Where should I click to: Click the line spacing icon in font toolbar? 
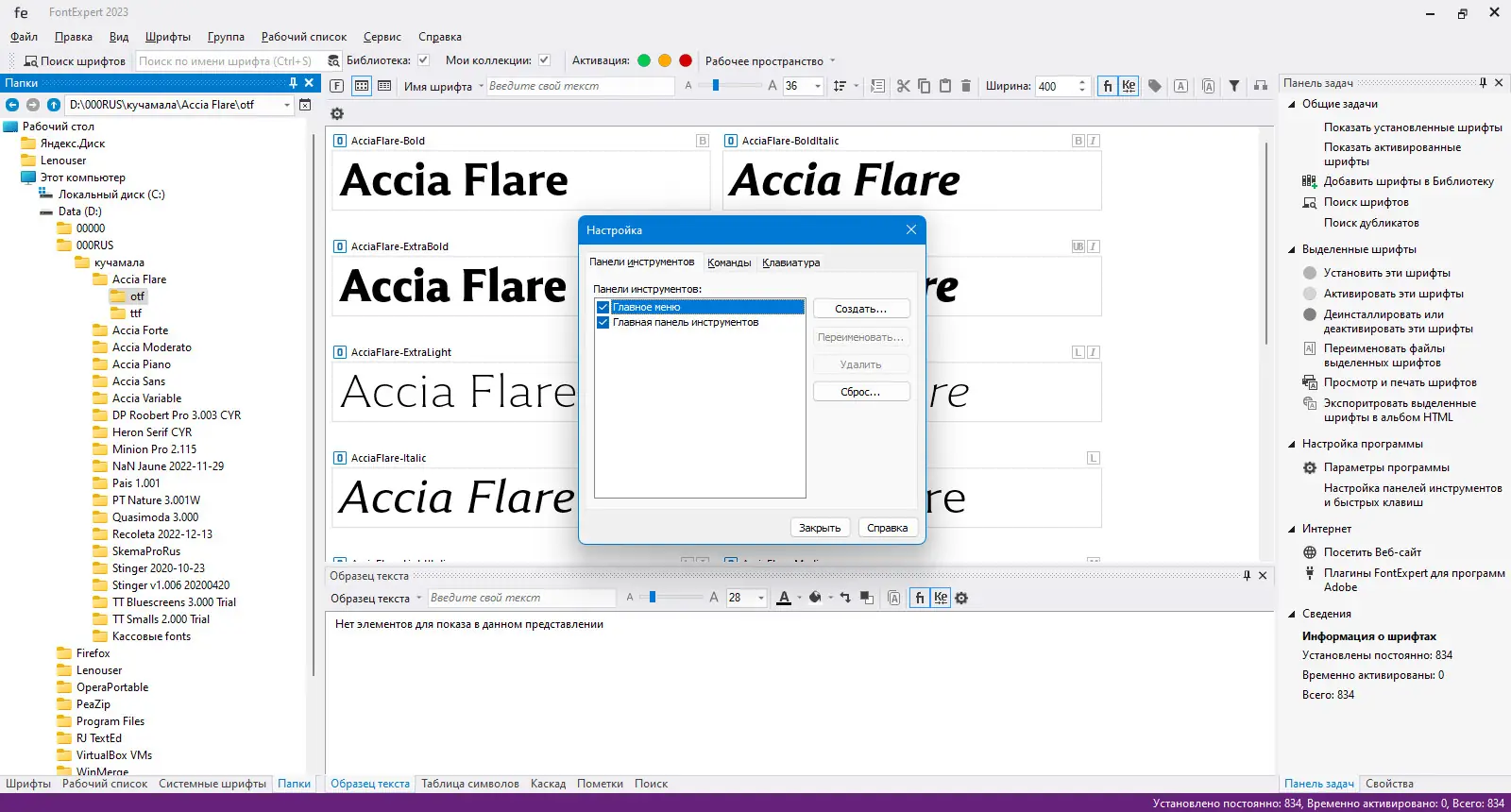(x=840, y=86)
